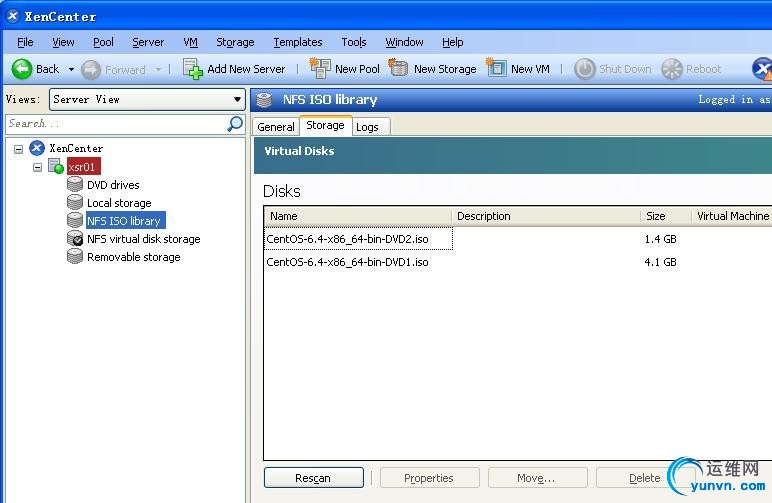Open the Forward history dropdown arrow
Viewport: 772px width, 503px height.
tap(159, 69)
